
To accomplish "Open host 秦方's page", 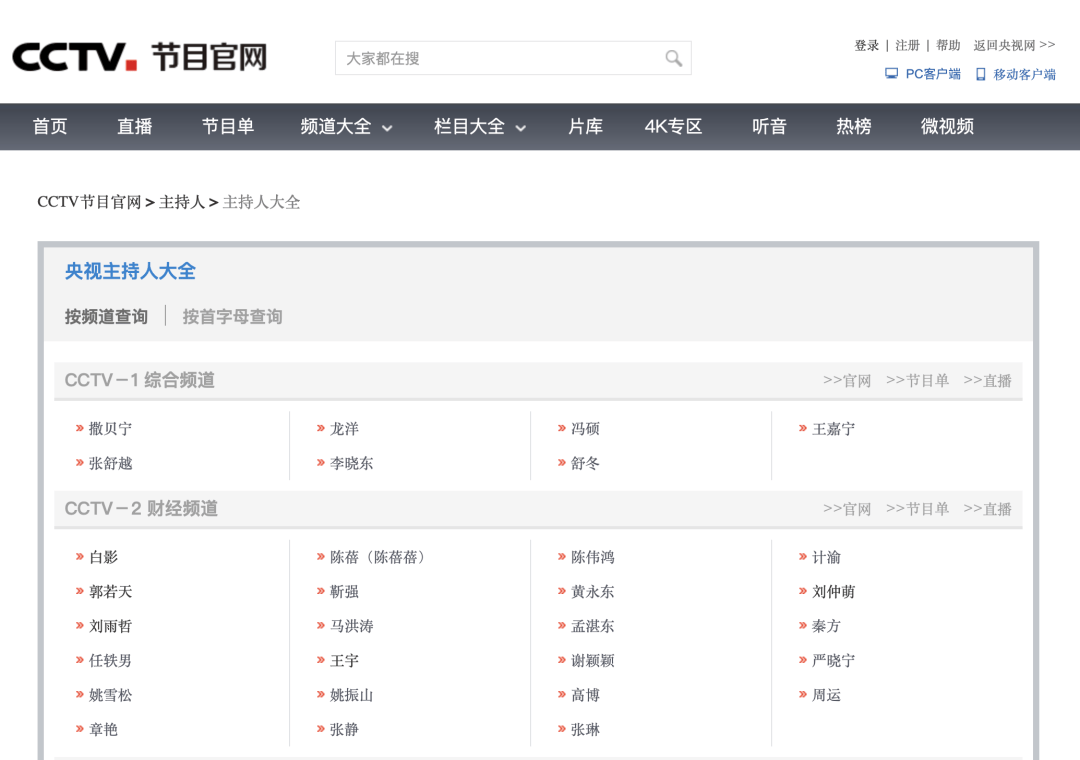I will tap(826, 626).
